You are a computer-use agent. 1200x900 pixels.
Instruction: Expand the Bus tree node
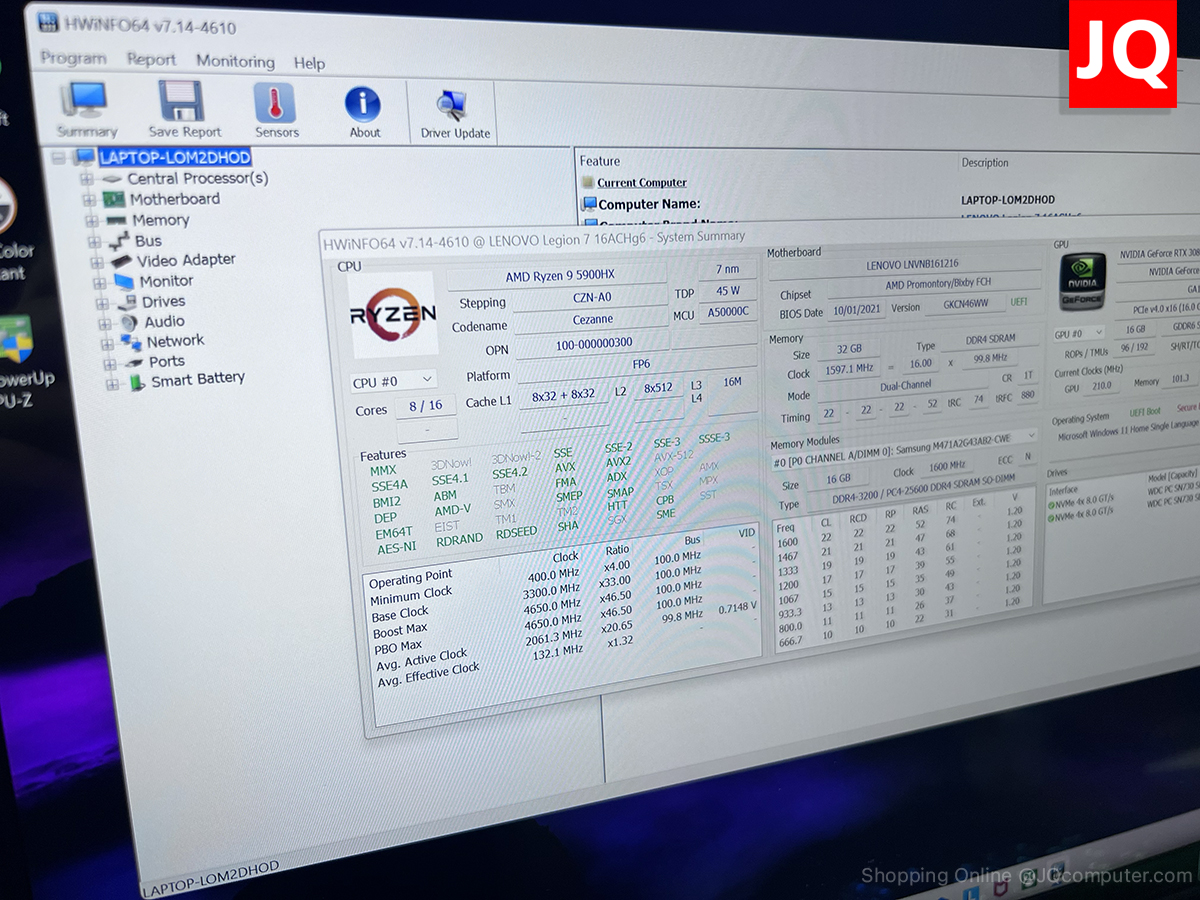[94, 242]
